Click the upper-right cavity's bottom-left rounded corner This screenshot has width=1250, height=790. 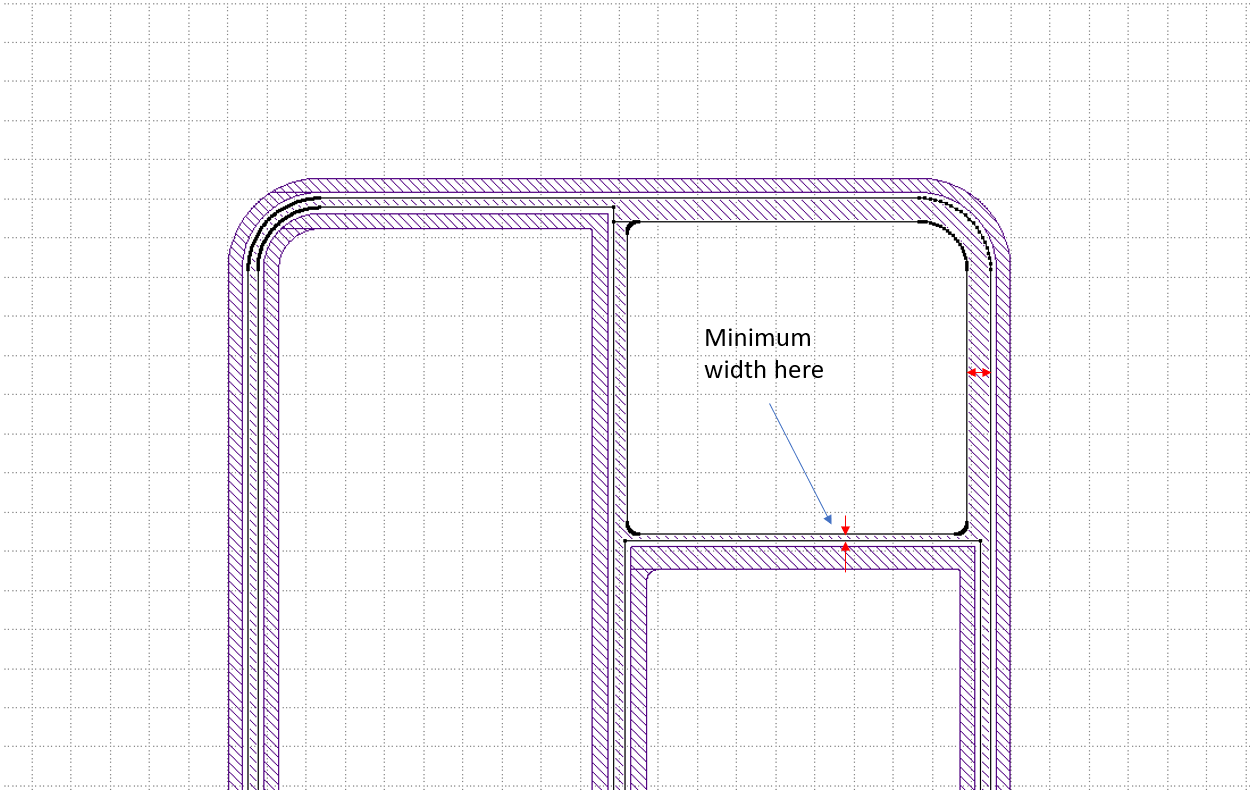click(631, 527)
